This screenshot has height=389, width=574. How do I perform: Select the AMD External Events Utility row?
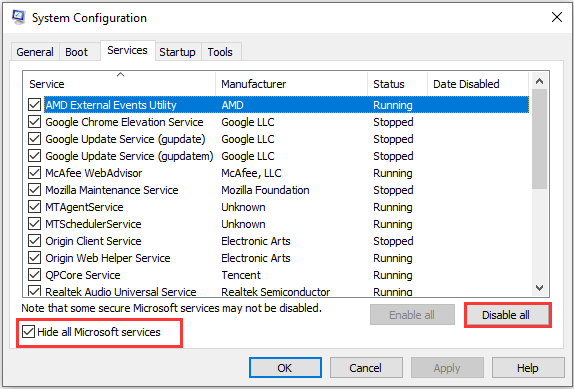(x=286, y=105)
